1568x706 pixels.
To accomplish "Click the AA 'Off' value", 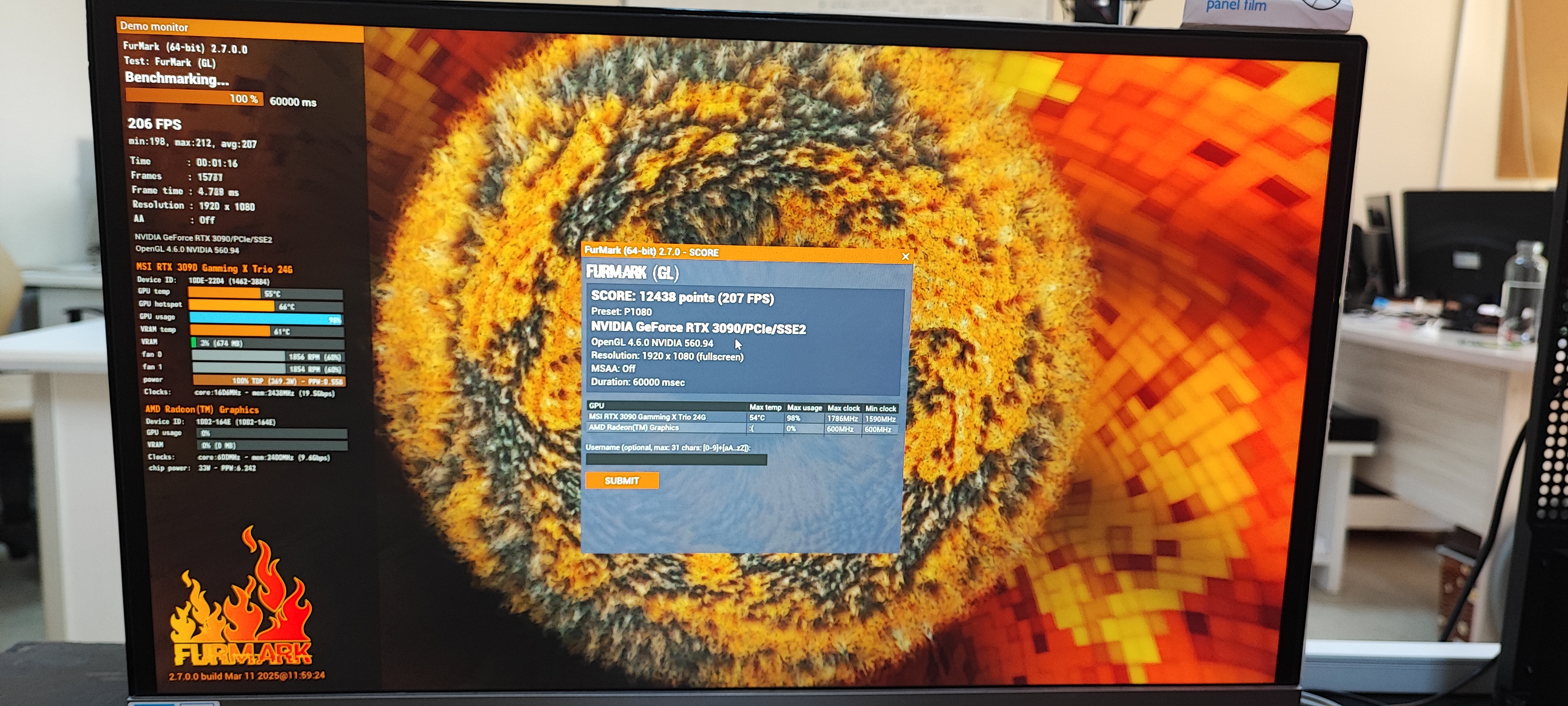I will 207,220.
